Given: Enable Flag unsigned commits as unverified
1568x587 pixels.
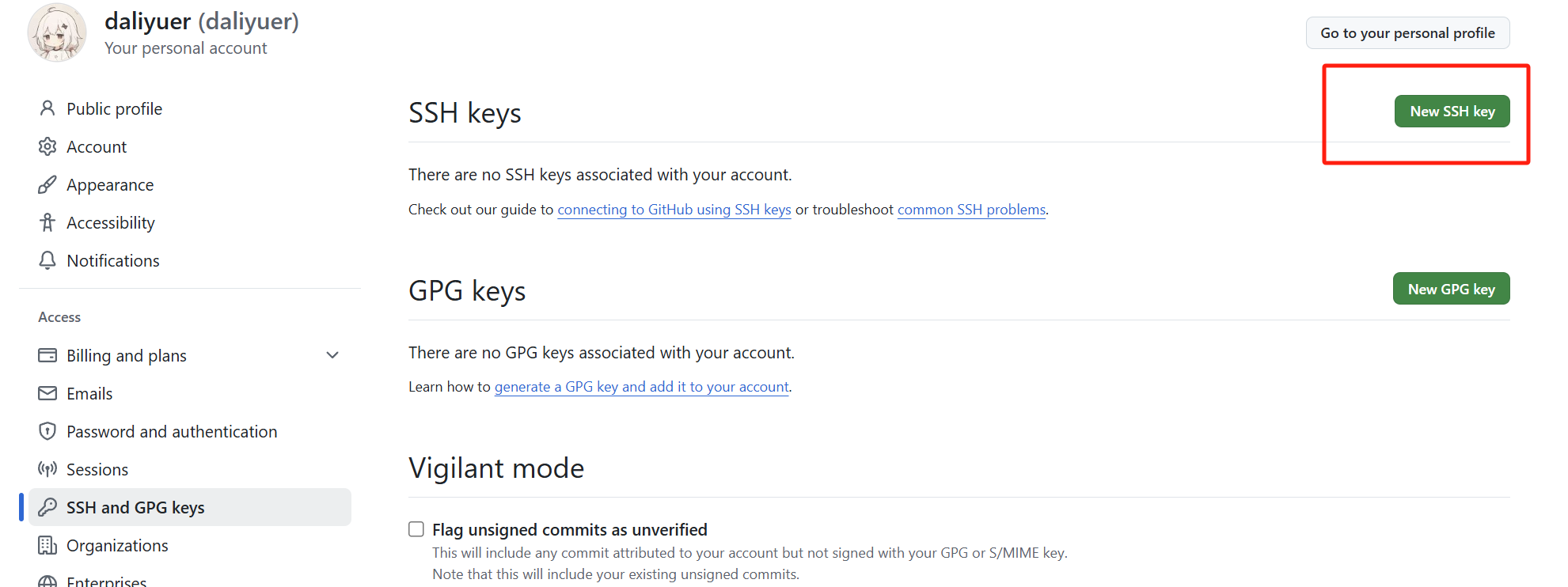Looking at the screenshot, I should (416, 529).
